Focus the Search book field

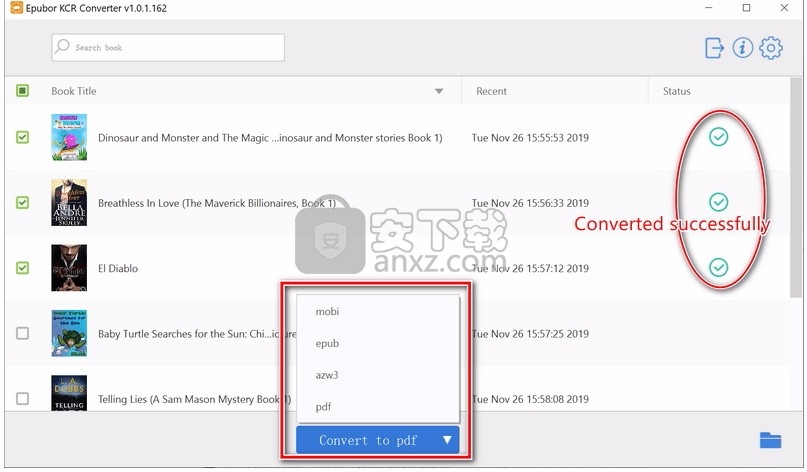tap(168, 47)
